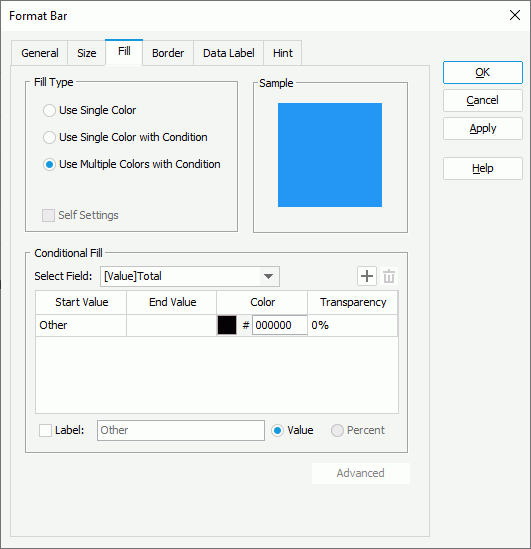Click the 0% transparency cell
The image size is (531, 549).
tap(352, 325)
